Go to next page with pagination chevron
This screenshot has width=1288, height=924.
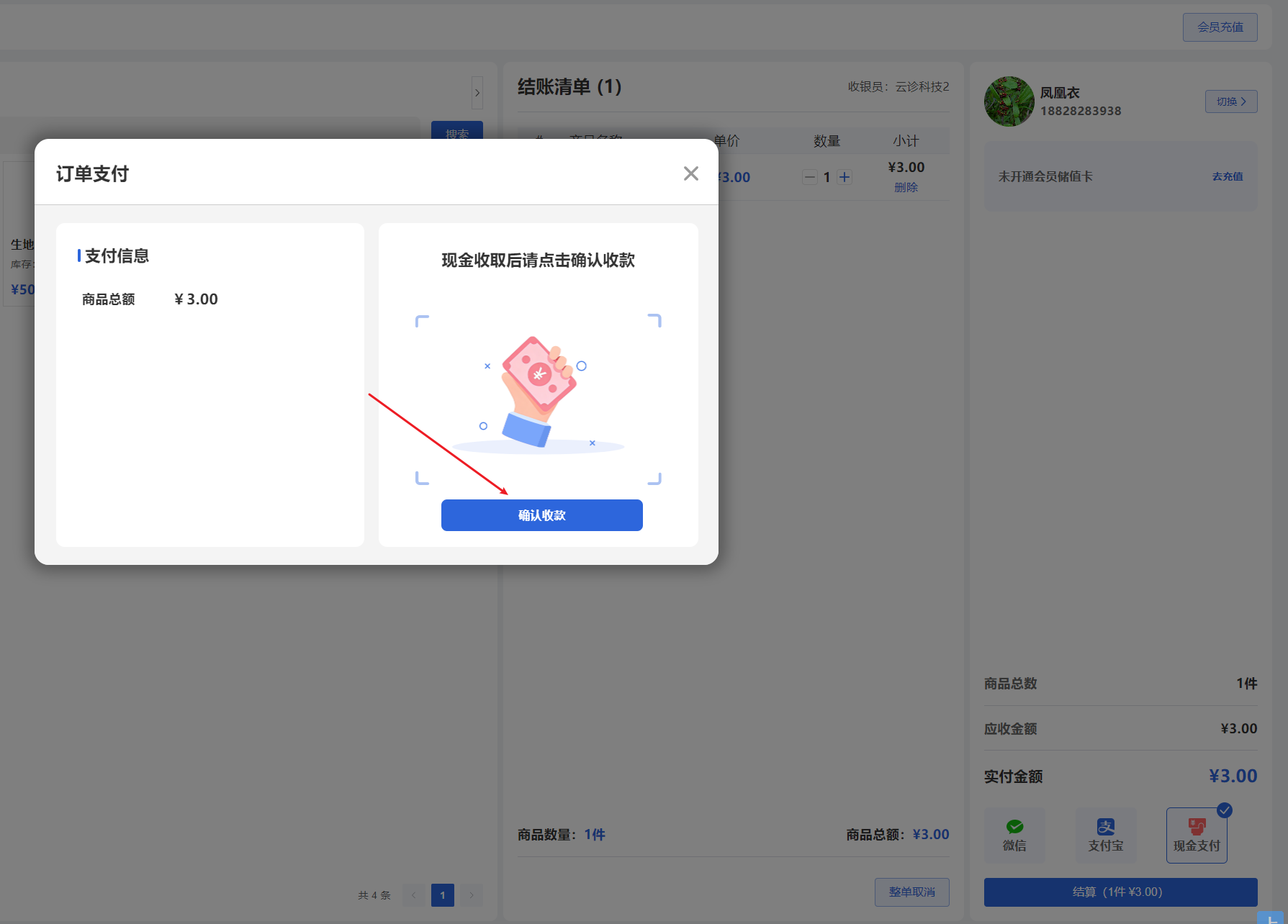472,894
